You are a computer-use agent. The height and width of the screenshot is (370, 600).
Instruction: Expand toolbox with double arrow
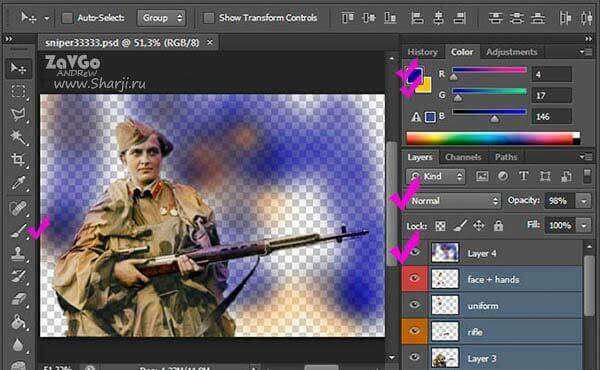pos(9,39)
